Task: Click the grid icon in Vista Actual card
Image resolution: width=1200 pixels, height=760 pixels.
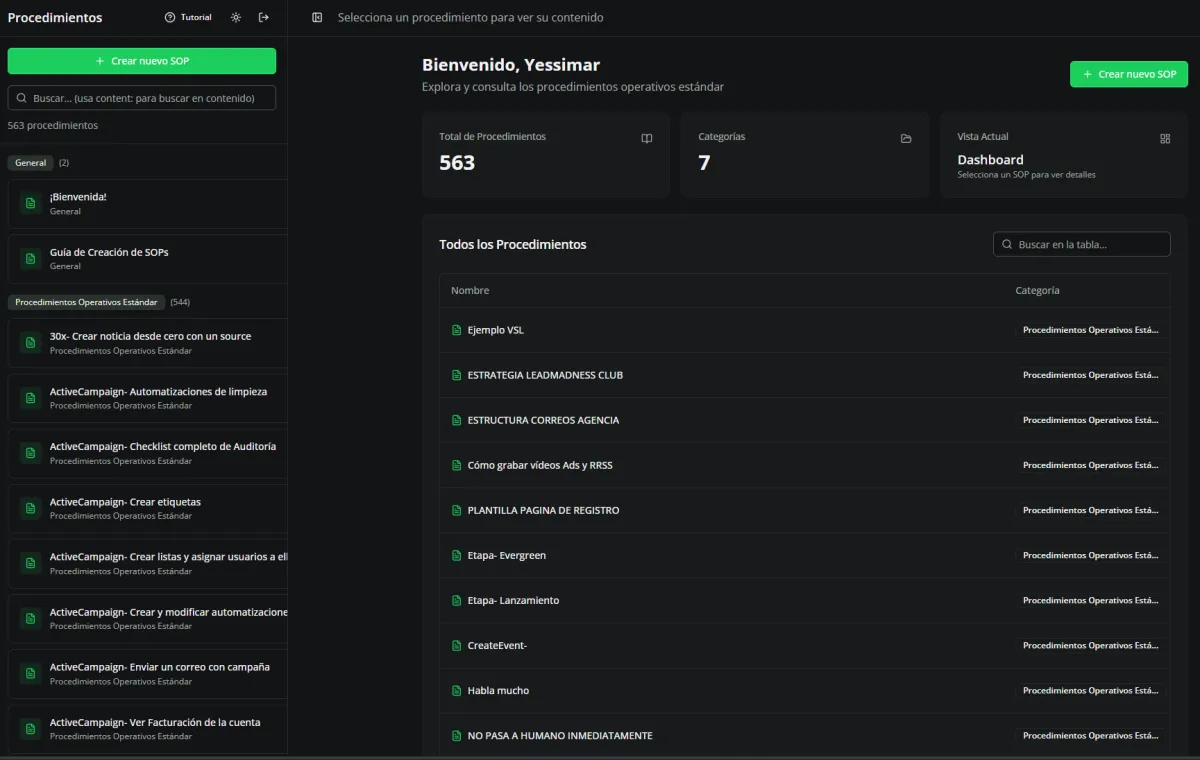Action: pyautogui.click(x=1165, y=139)
